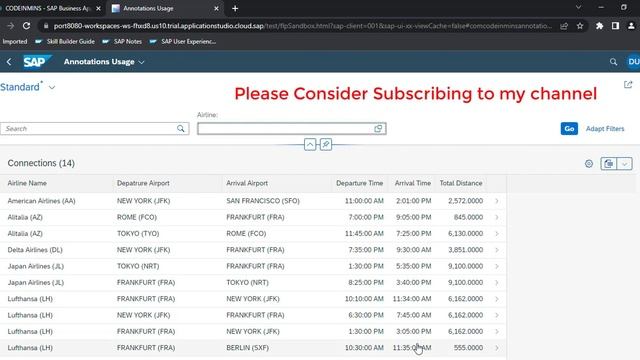Open the Imported bookmarks folder
640x360 pixels.
coord(14,41)
